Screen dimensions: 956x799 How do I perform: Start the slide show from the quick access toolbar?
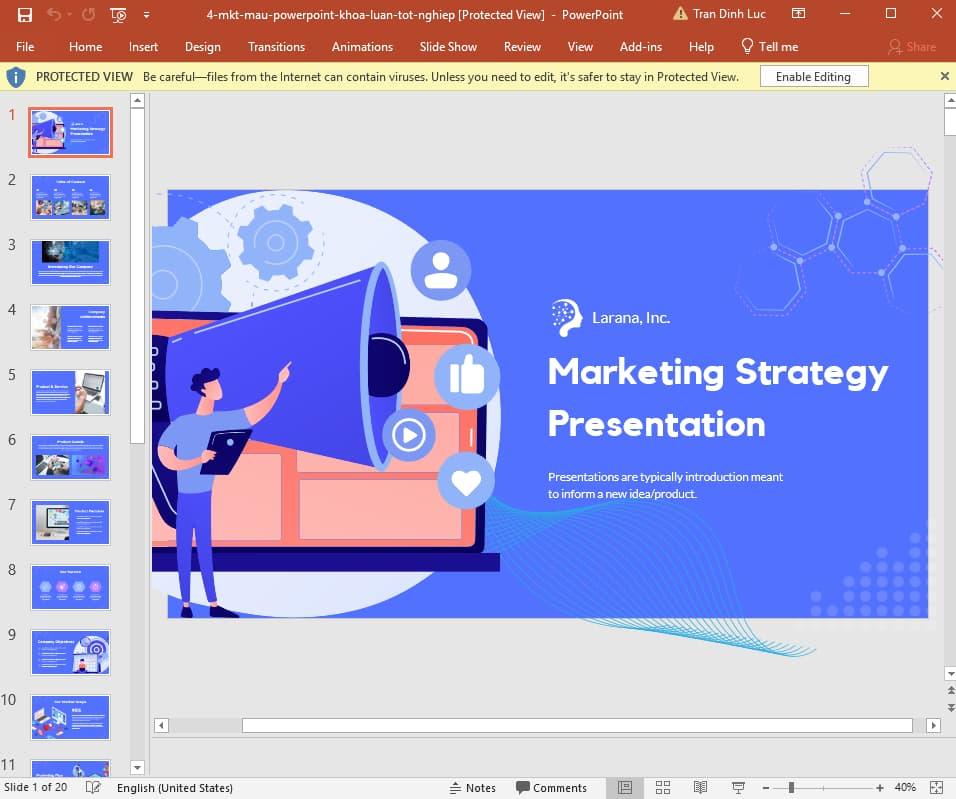click(x=117, y=15)
